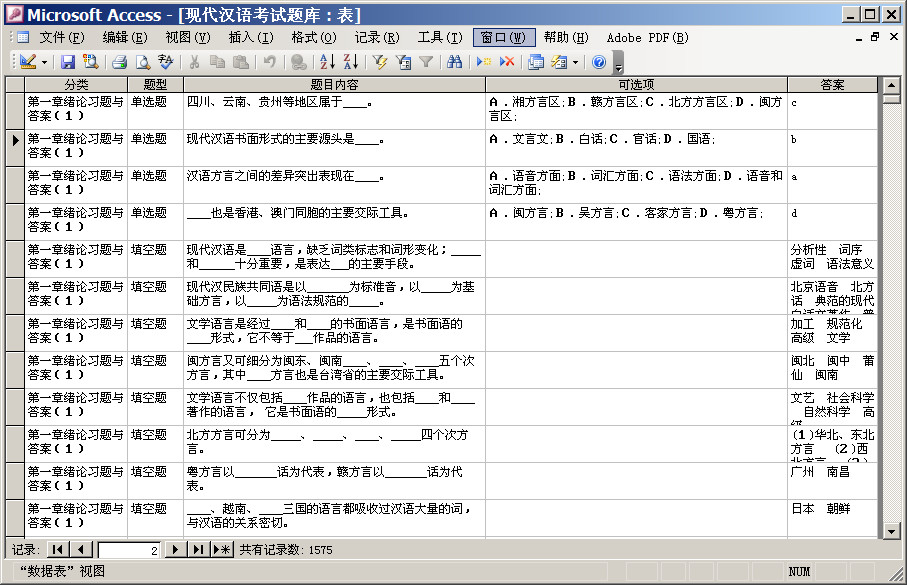Select the 题目内容 column header
Viewport: 907px width, 585px height.
[334, 84]
